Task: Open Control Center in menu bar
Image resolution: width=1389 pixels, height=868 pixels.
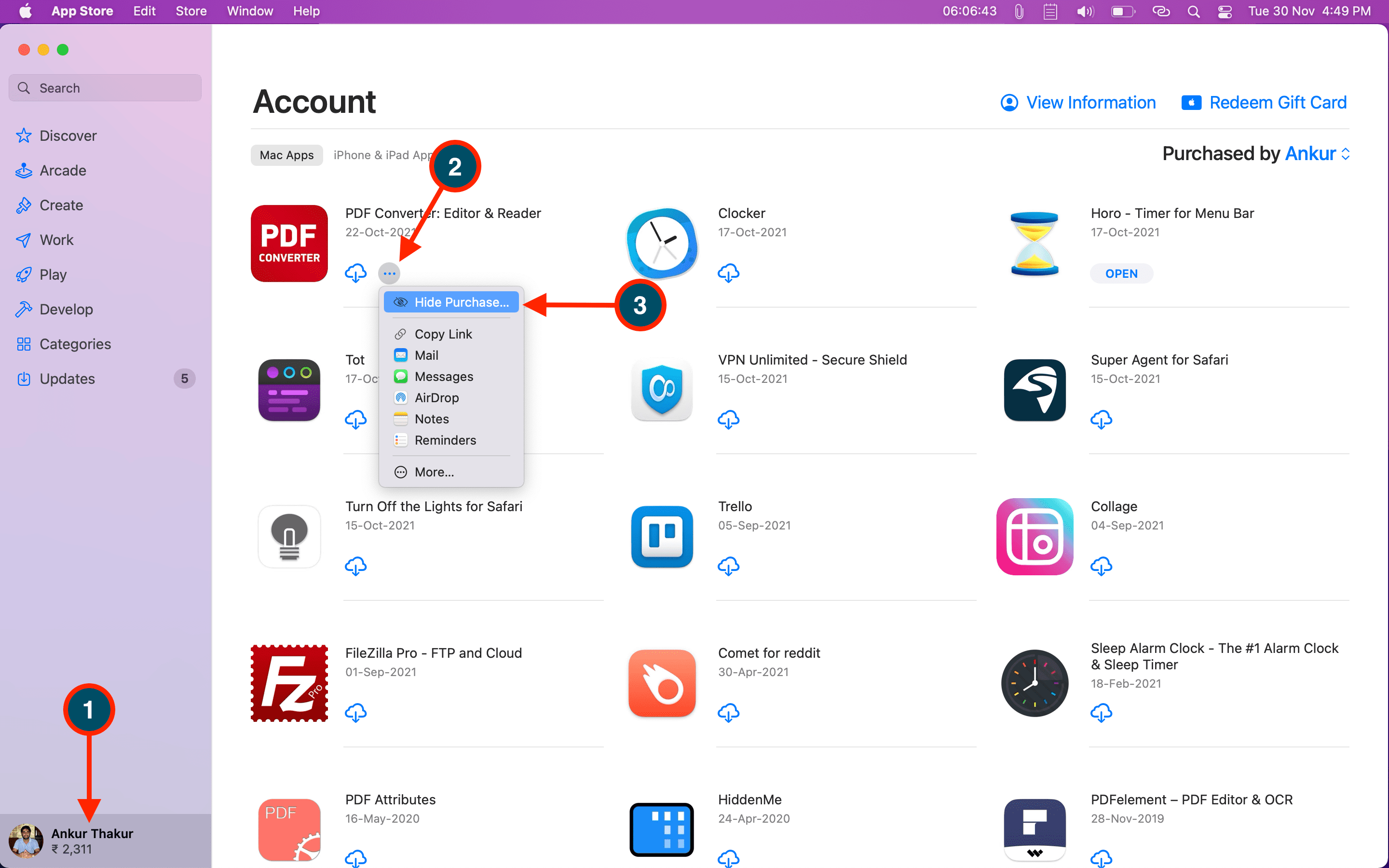Action: (1224, 12)
